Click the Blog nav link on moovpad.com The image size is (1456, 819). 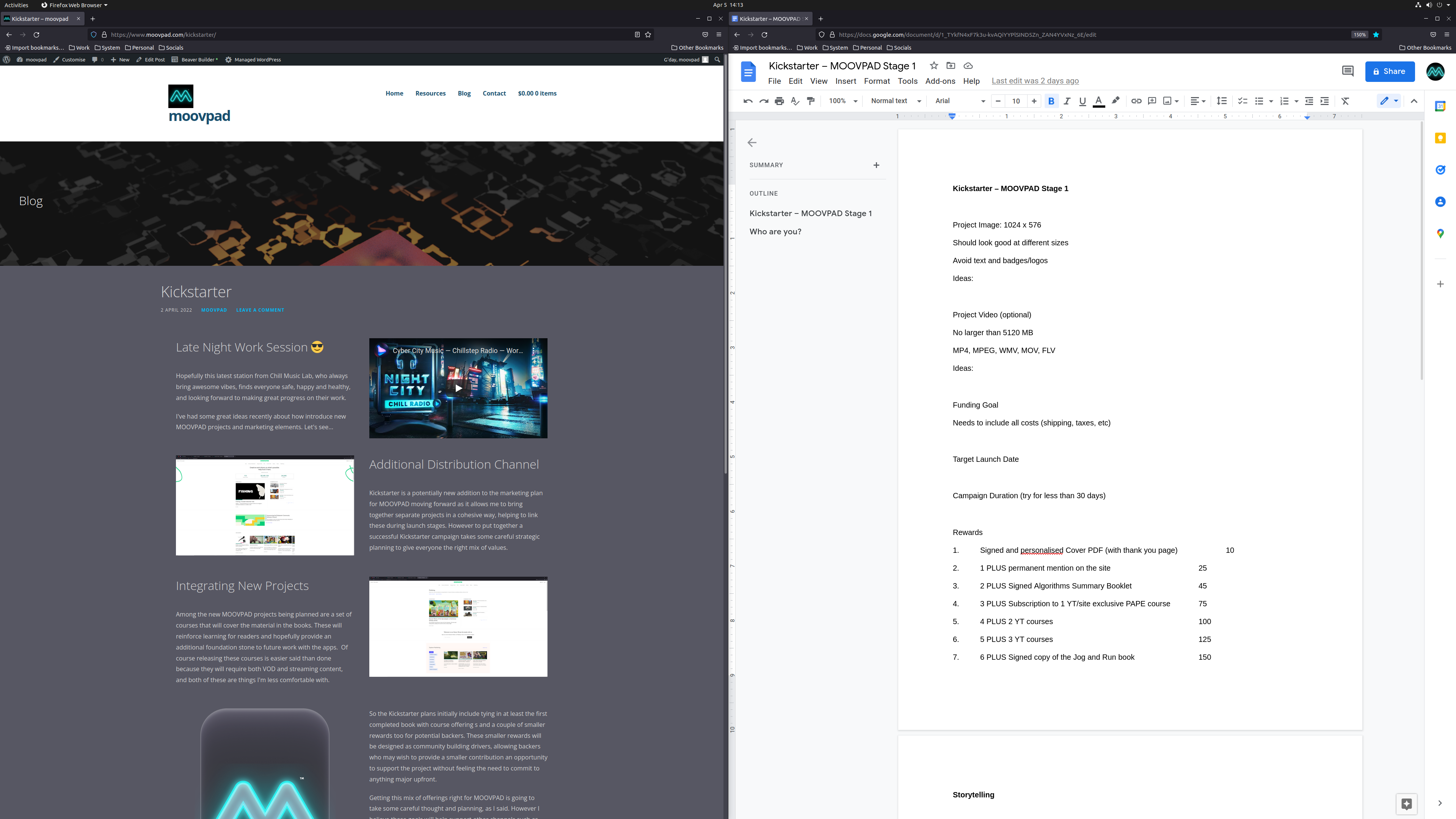(464, 93)
